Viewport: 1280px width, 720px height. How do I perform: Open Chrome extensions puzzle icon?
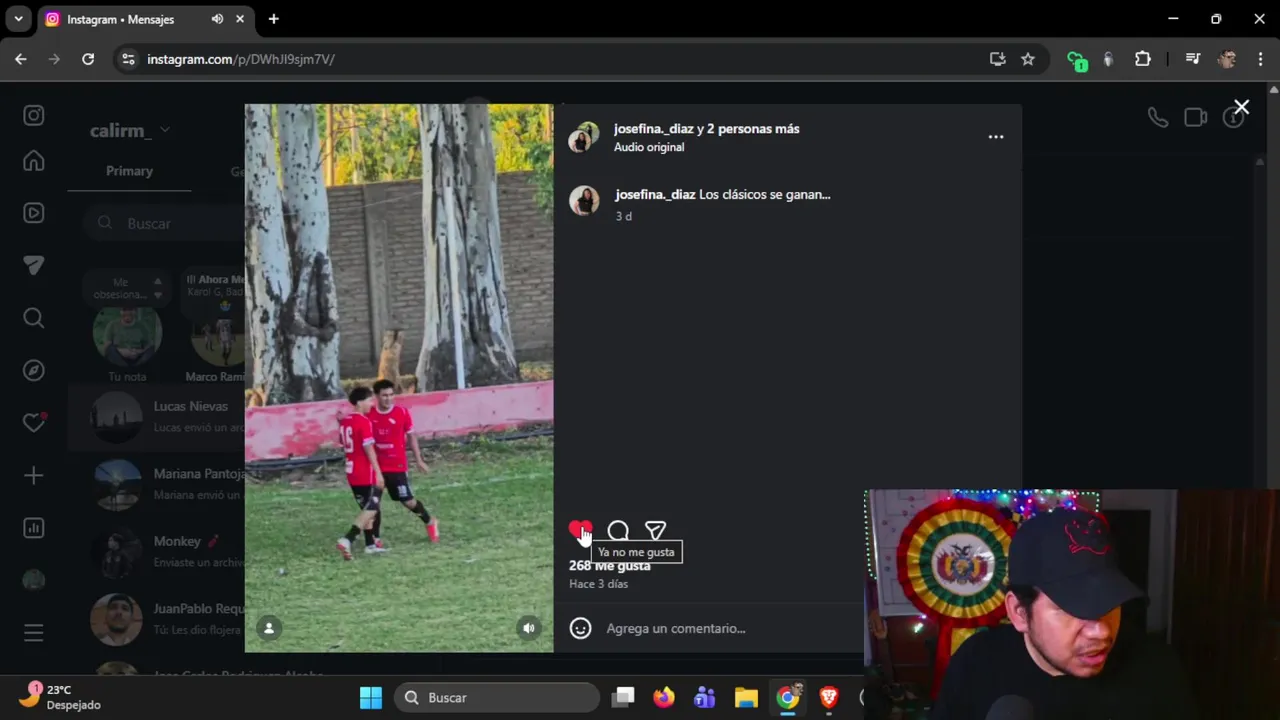click(x=1143, y=59)
